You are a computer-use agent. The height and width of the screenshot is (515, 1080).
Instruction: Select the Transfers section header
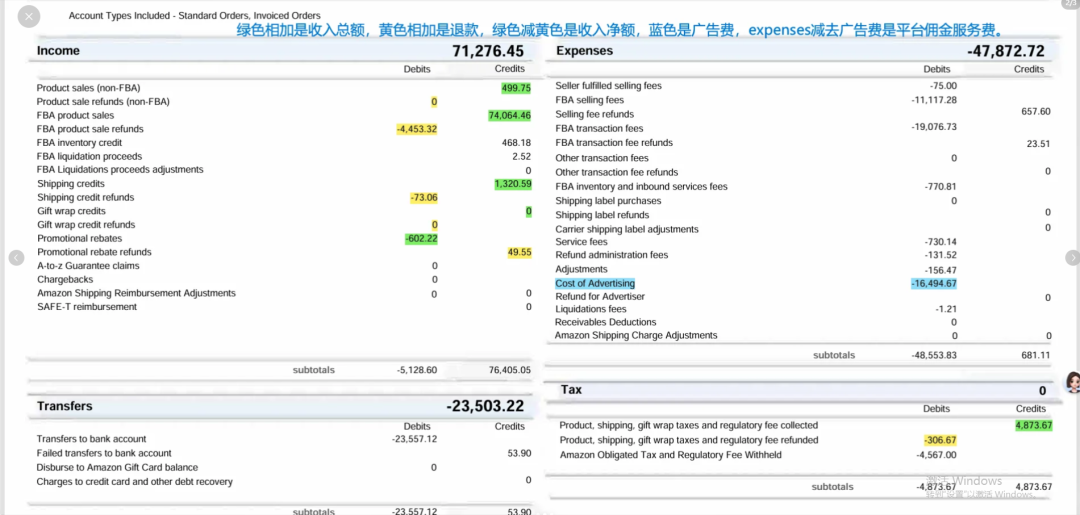click(x=64, y=406)
